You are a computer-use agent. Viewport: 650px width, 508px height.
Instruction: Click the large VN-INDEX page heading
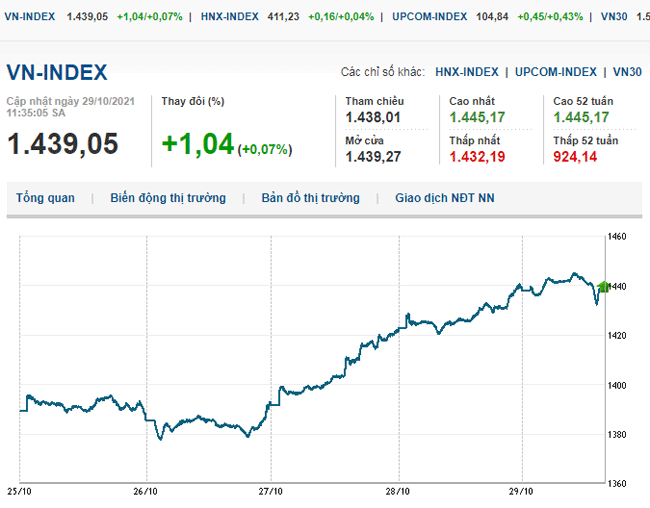tap(57, 73)
